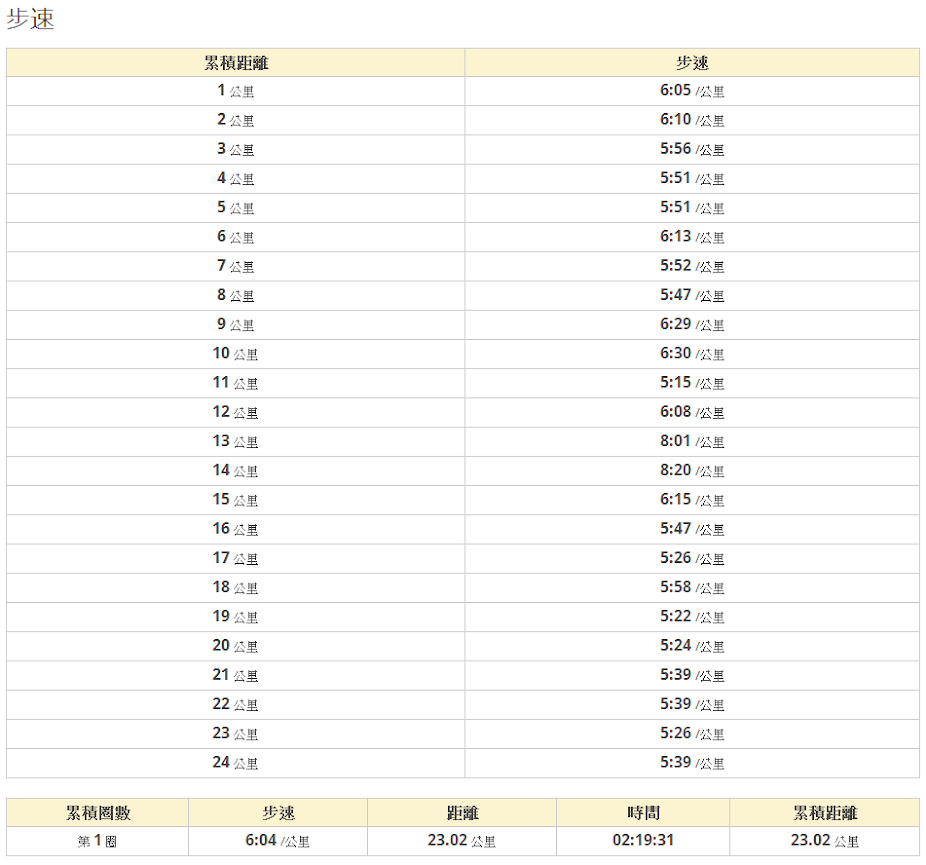This screenshot has height=865, width=926.
Task: Select the 23 公里 distance cell
Action: (236, 734)
